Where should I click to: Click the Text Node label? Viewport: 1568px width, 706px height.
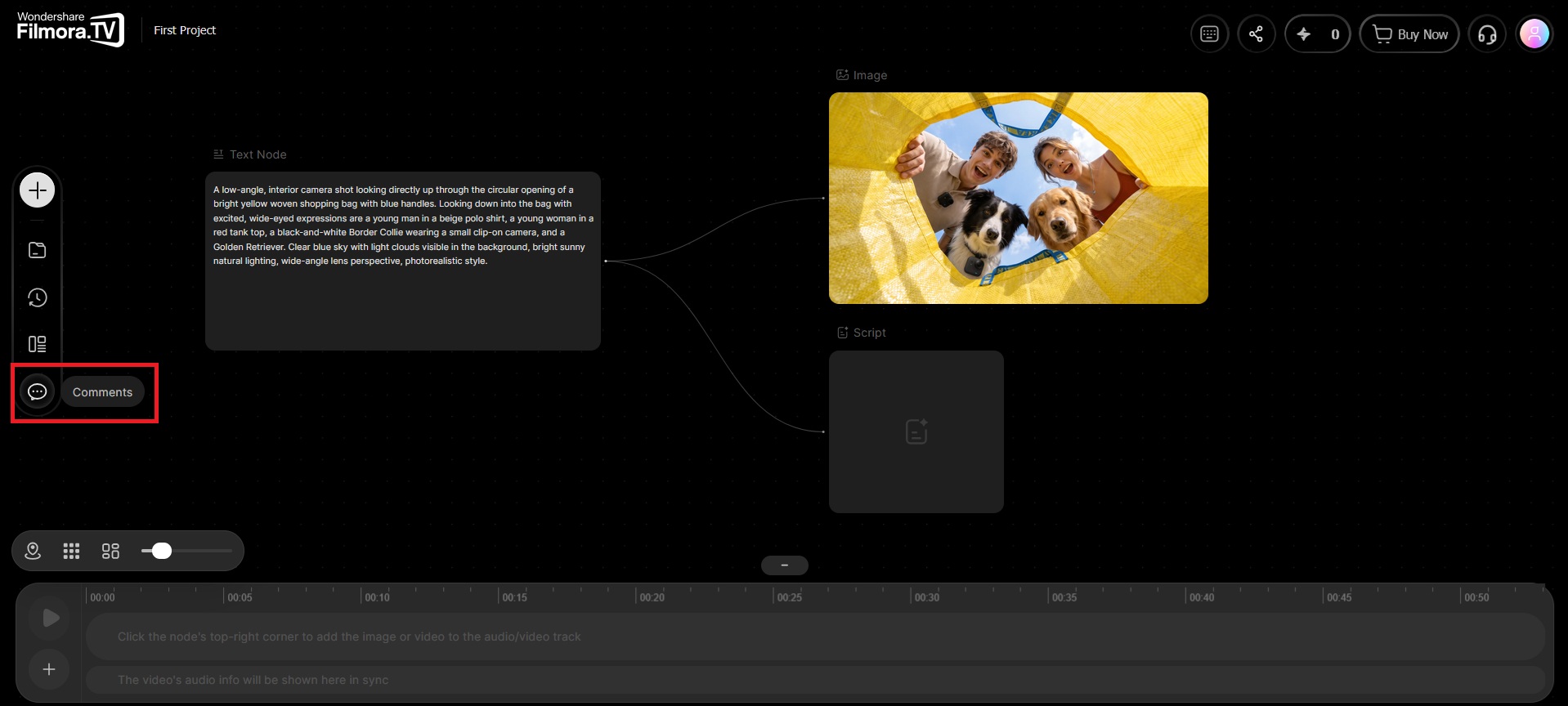click(250, 154)
